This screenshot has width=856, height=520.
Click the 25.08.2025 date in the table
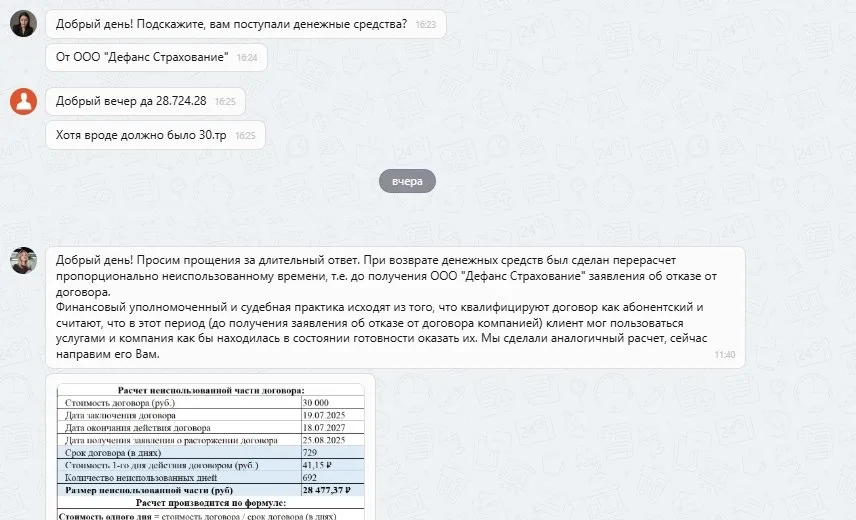tap(324, 439)
